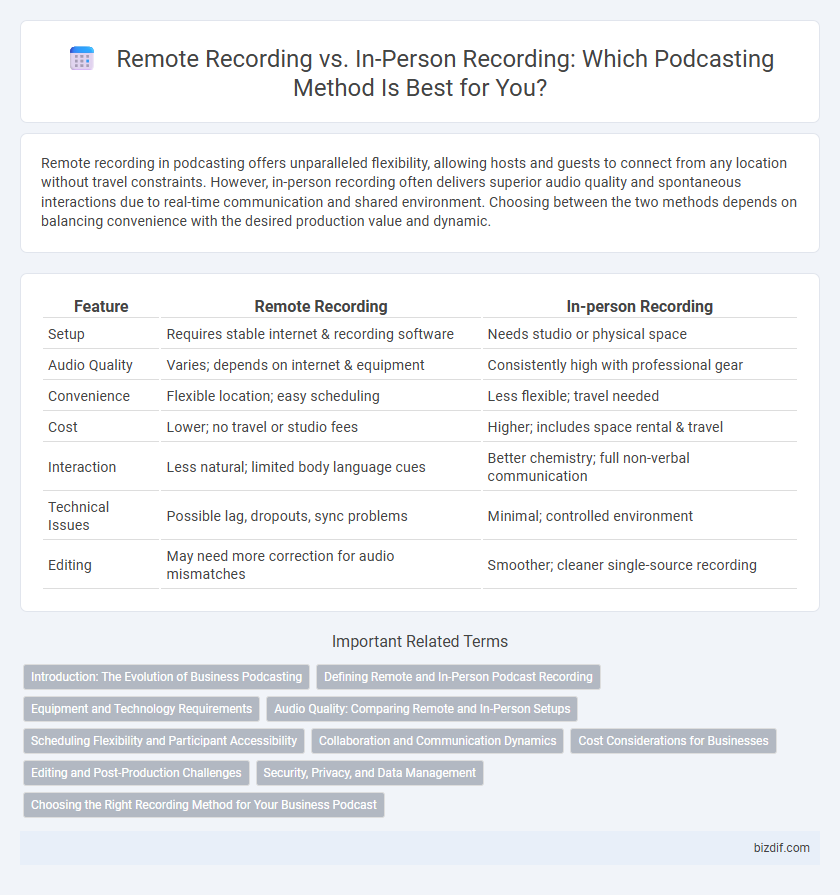Screen dimensions: 840x895
Task: Select the 'Equipment and Technology Requirements' tag
Action: pos(142,708)
